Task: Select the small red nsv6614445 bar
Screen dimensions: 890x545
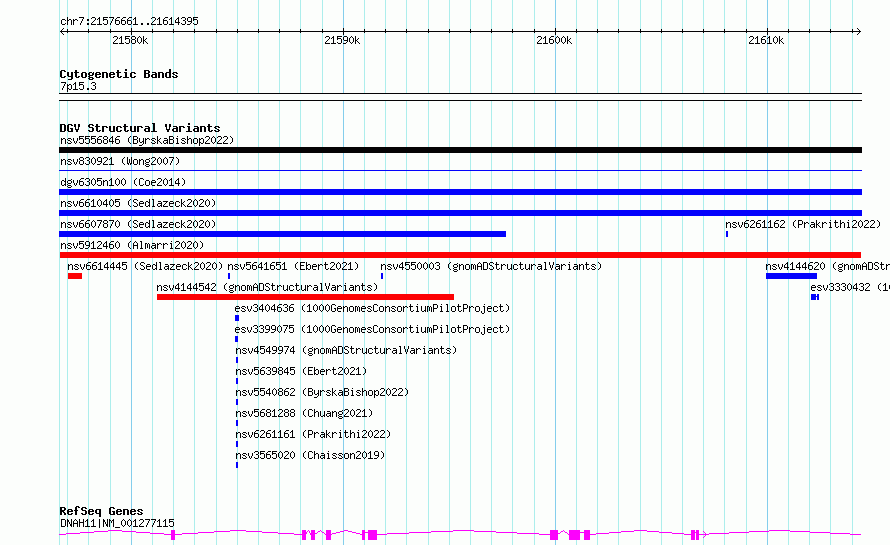Action: (75, 276)
